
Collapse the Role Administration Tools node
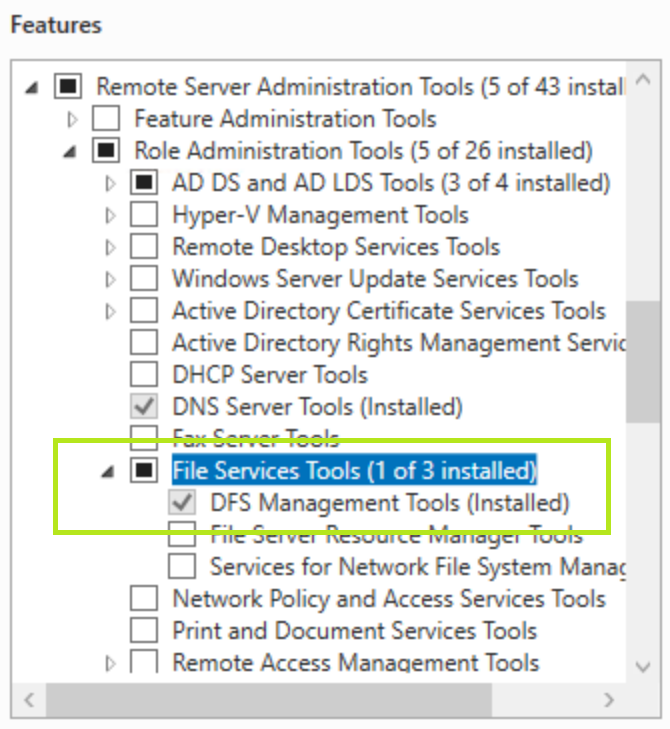pos(70,152)
